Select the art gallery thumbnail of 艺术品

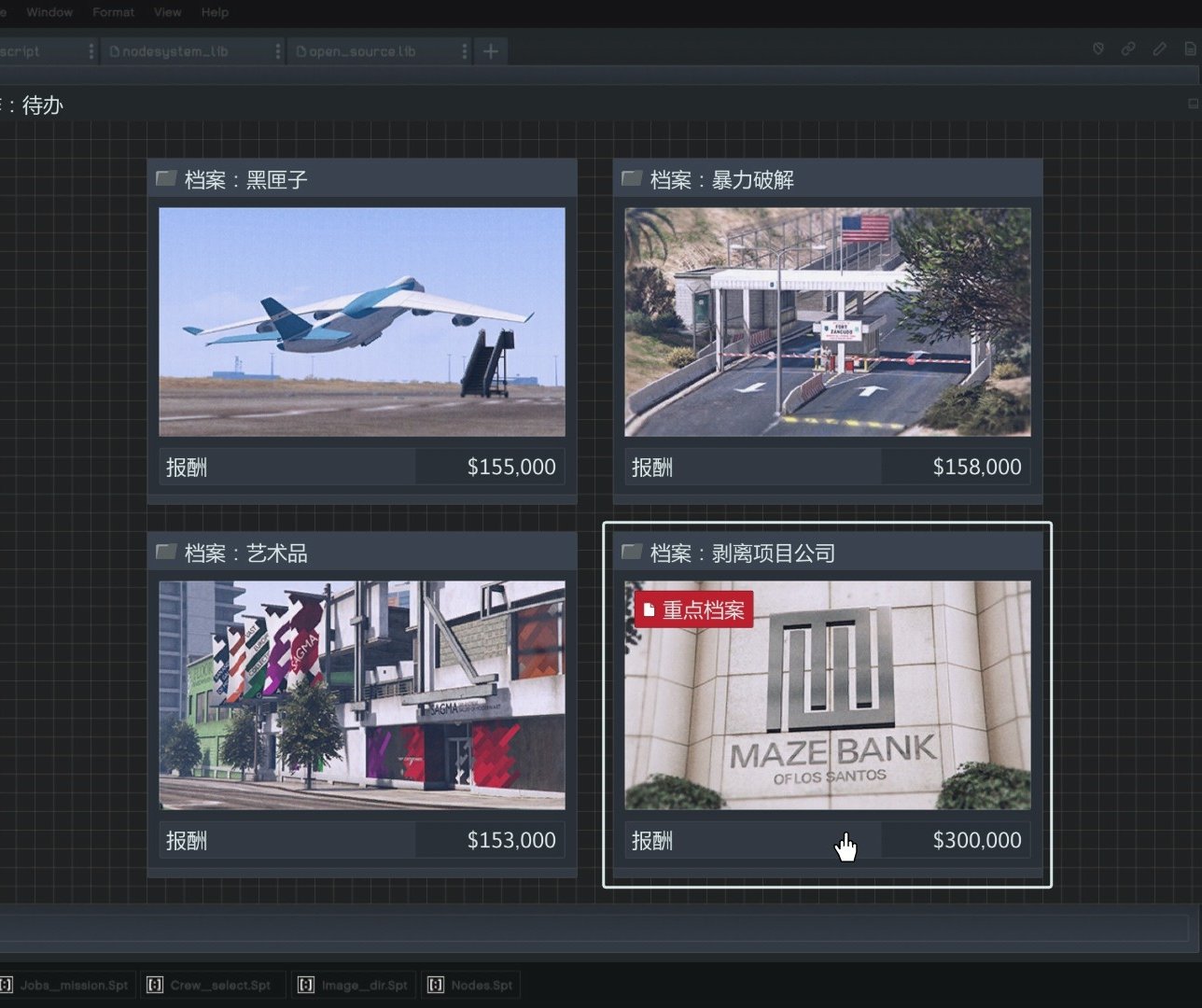362,695
